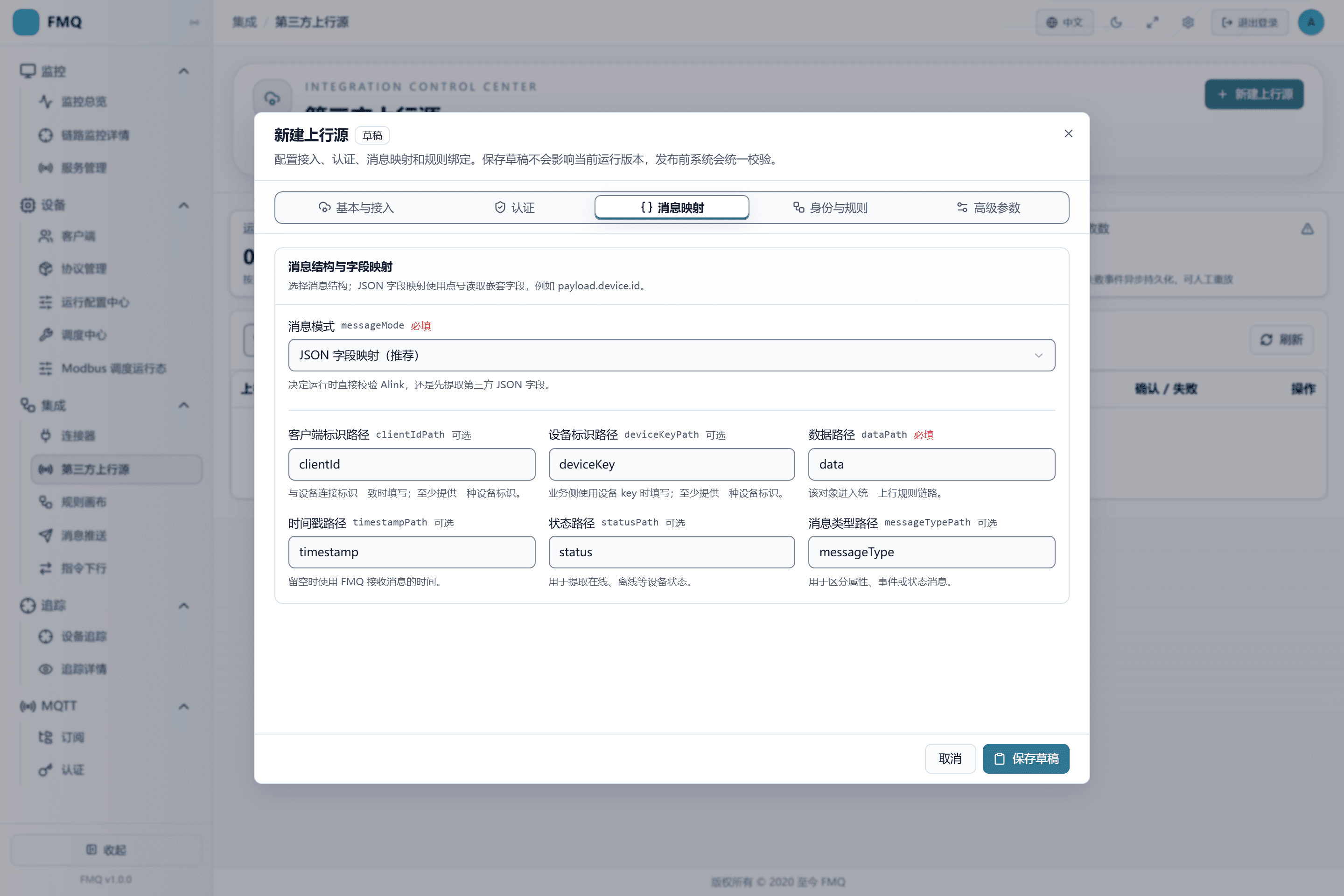Collapse the 设备 sidebar group
This screenshot has width=1344, height=896.
click(183, 205)
